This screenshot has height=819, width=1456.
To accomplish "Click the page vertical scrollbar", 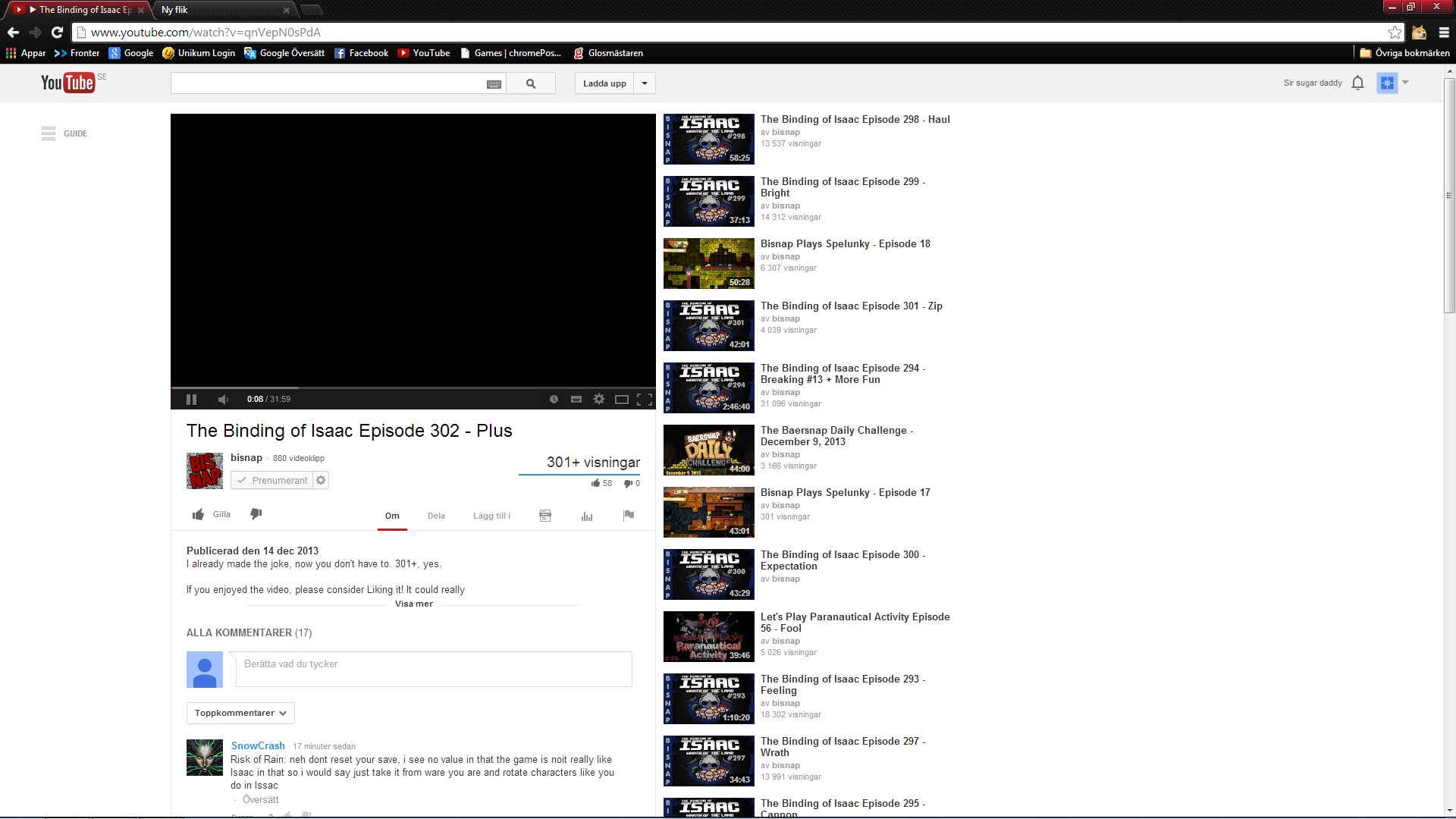I will click(1449, 196).
